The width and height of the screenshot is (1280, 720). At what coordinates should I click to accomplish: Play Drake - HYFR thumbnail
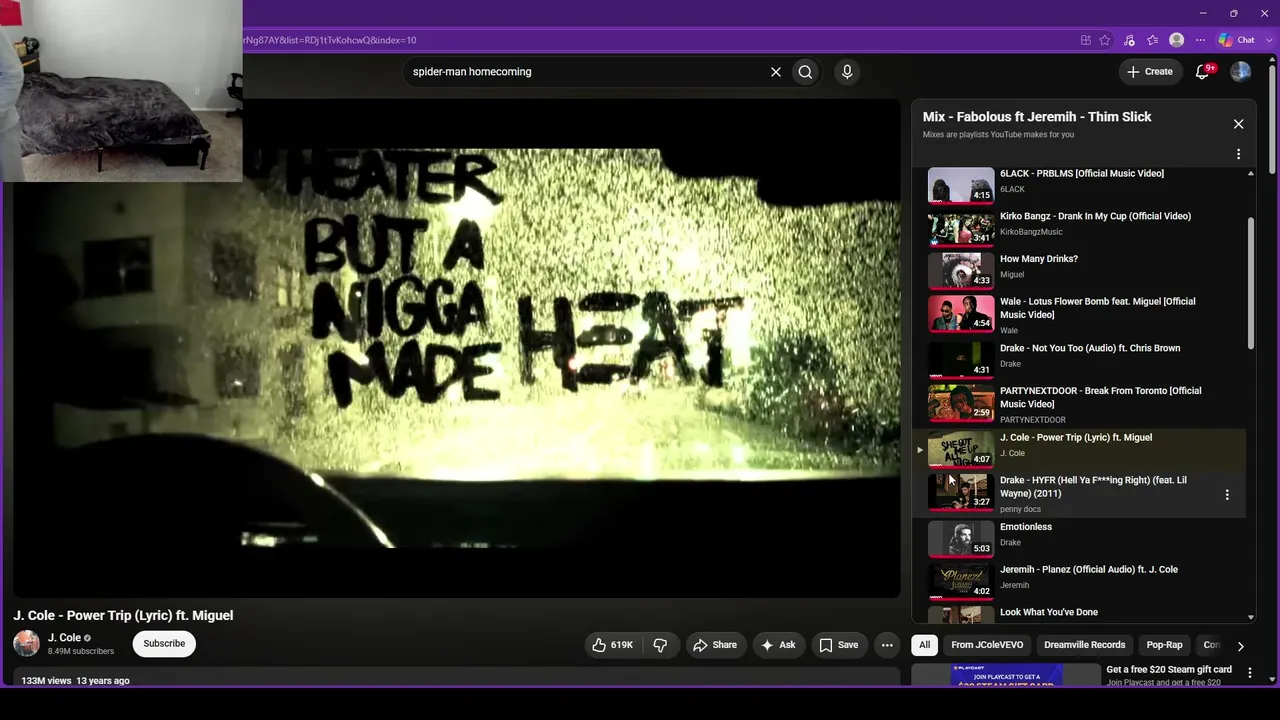click(961, 492)
